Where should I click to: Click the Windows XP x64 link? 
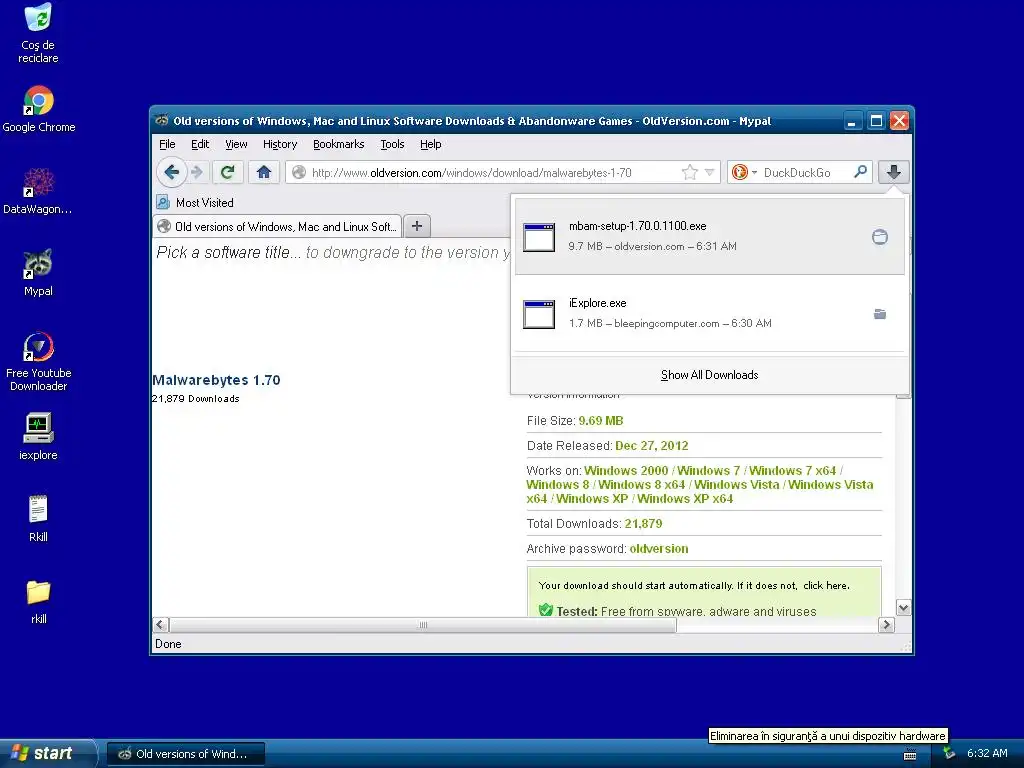tap(684, 499)
